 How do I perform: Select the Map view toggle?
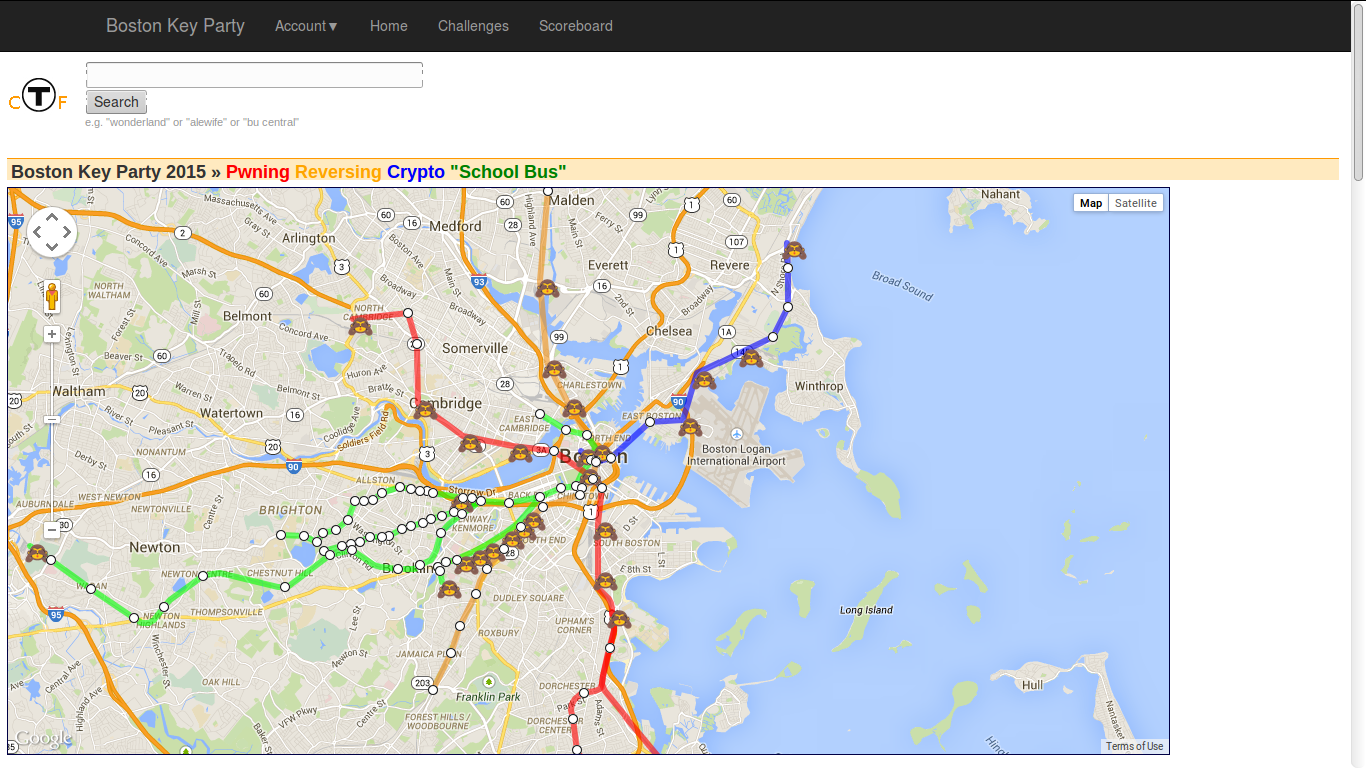[1091, 203]
